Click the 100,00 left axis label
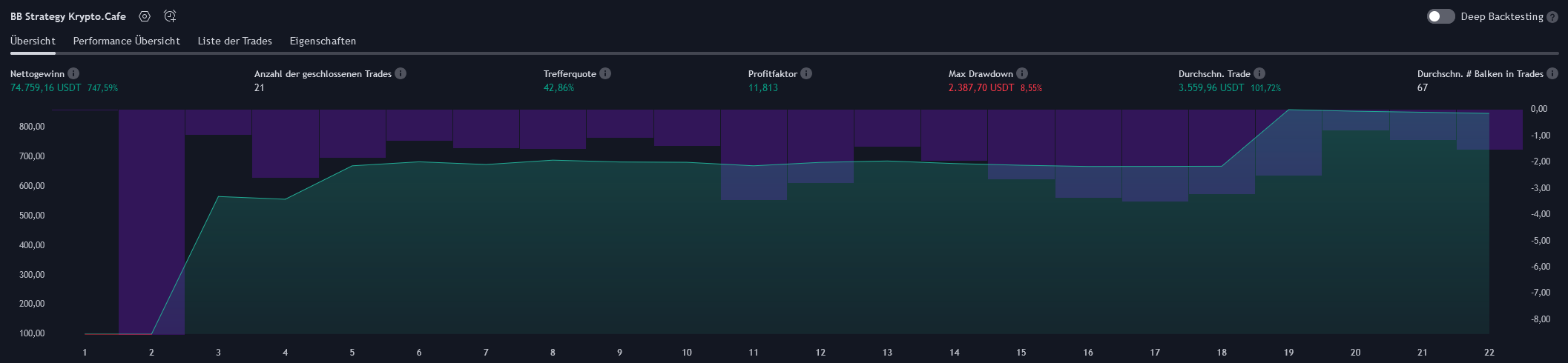Viewport: 1568px width, 363px height. click(x=32, y=333)
